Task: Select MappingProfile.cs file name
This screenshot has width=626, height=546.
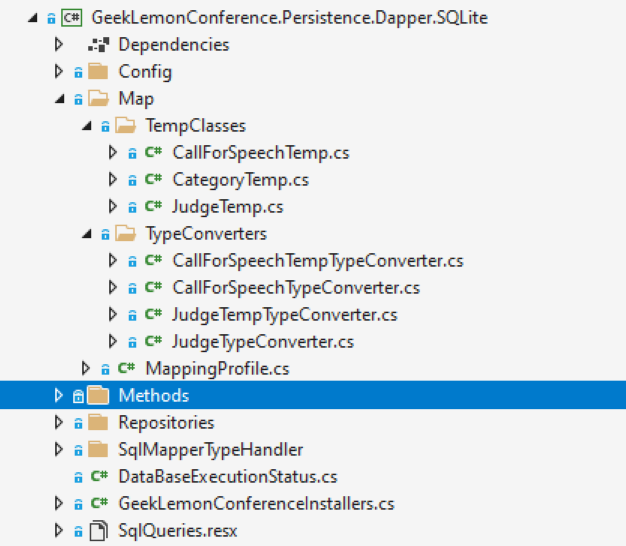Action: pyautogui.click(x=218, y=369)
